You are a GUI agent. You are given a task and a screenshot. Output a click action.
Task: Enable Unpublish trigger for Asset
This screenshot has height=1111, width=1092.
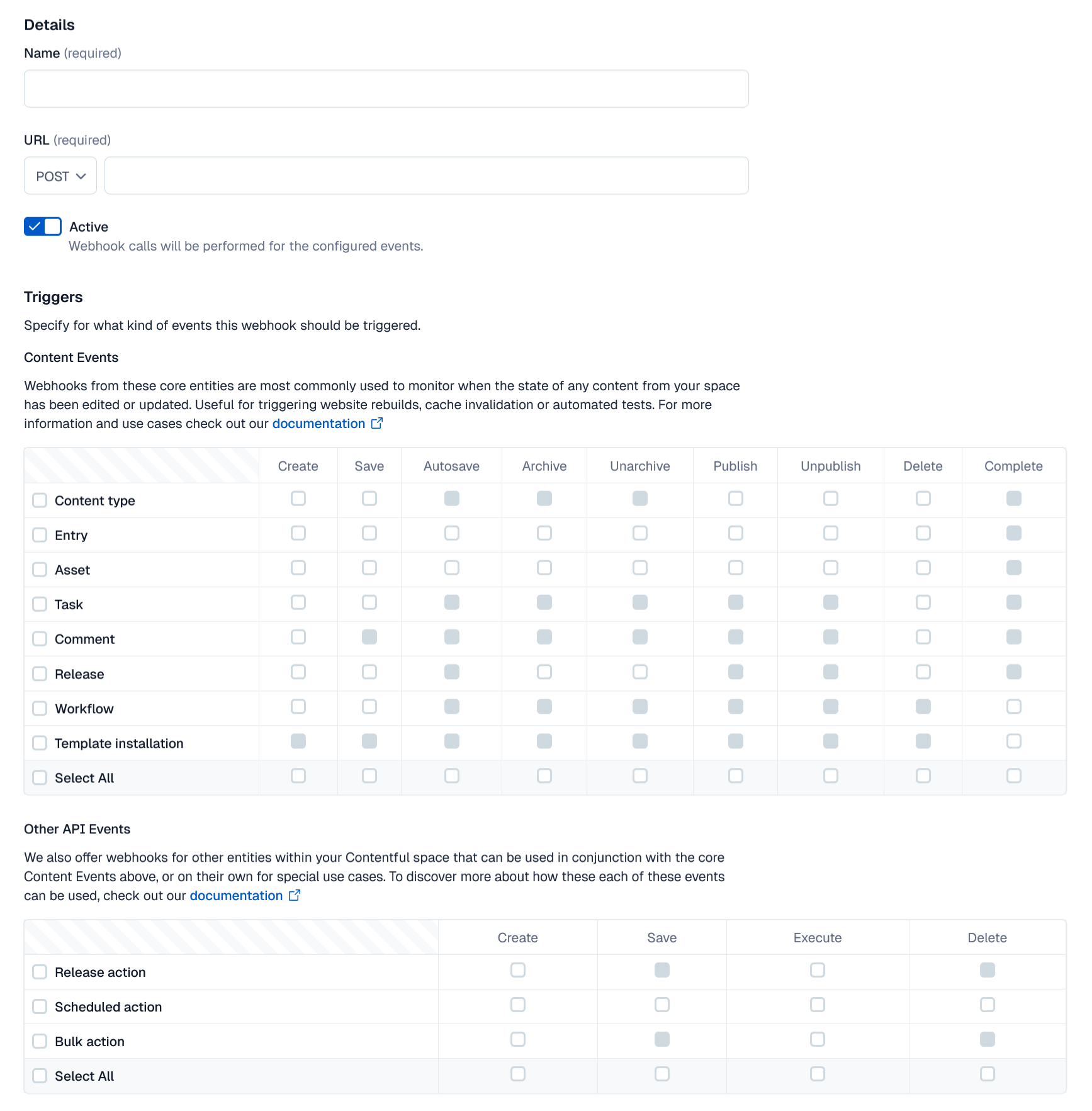pos(830,568)
